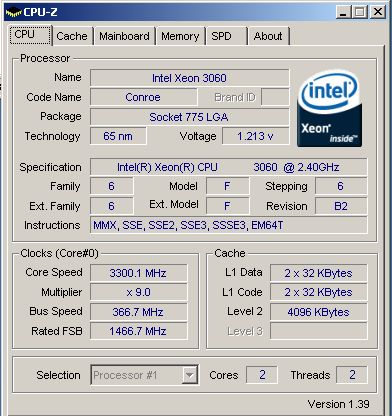
Task: Close the CPU-Z window
Action: tap(378, 12)
